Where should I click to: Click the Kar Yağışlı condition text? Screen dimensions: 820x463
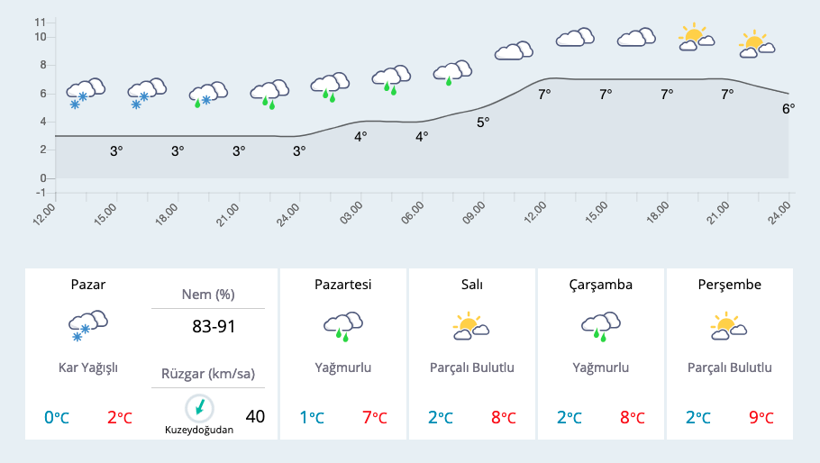[x=88, y=367]
